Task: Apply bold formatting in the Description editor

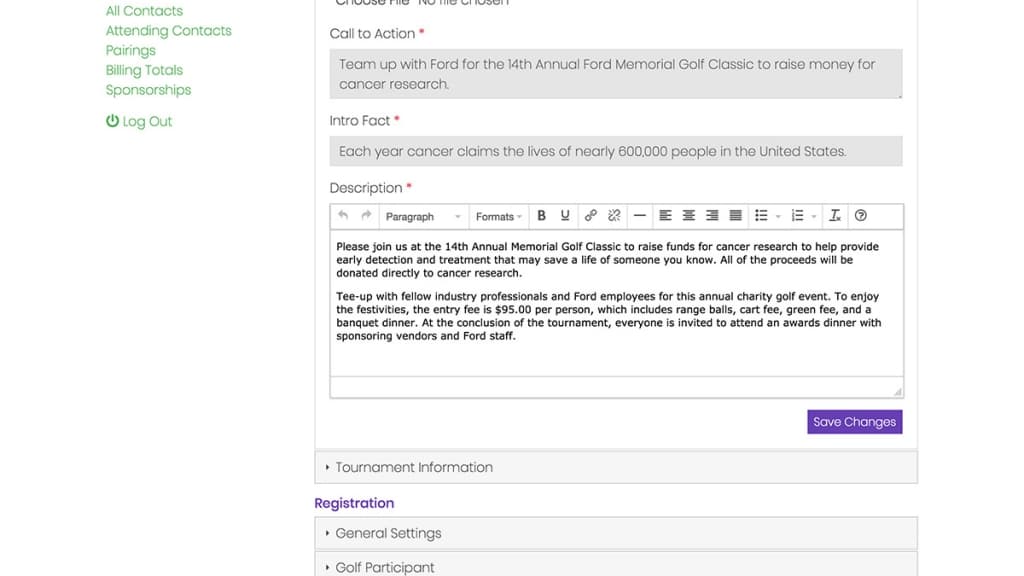Action: (541, 216)
